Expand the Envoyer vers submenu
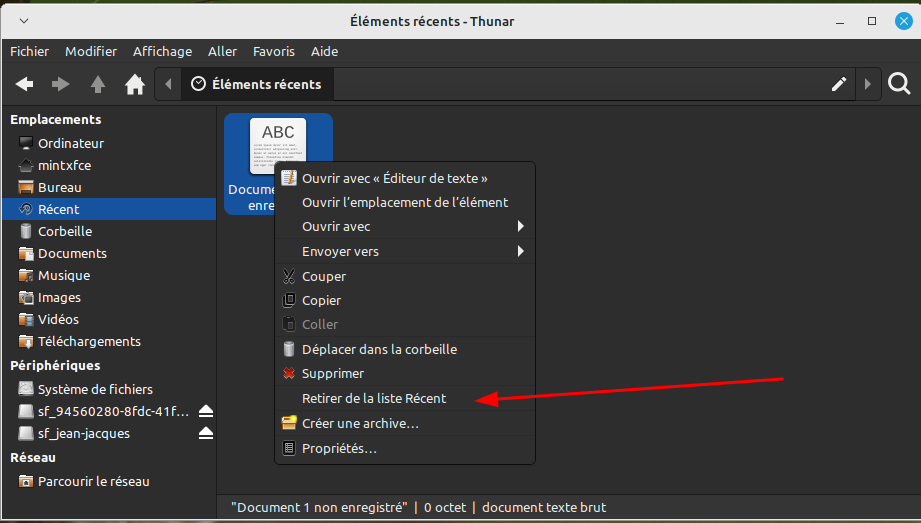Viewport: 921px width, 523px height. tap(405, 252)
